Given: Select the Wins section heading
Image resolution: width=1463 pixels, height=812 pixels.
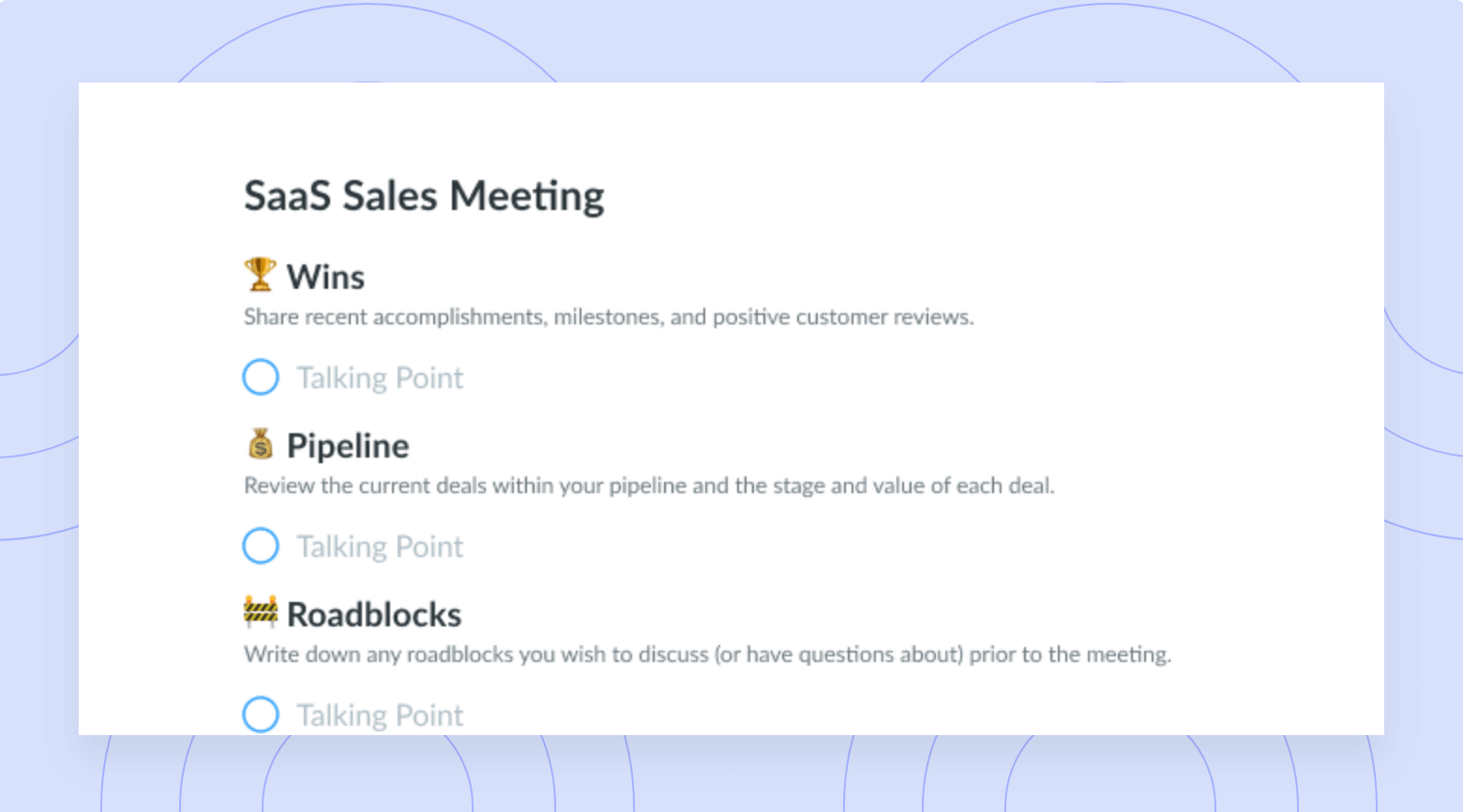Looking at the screenshot, I should [x=325, y=278].
